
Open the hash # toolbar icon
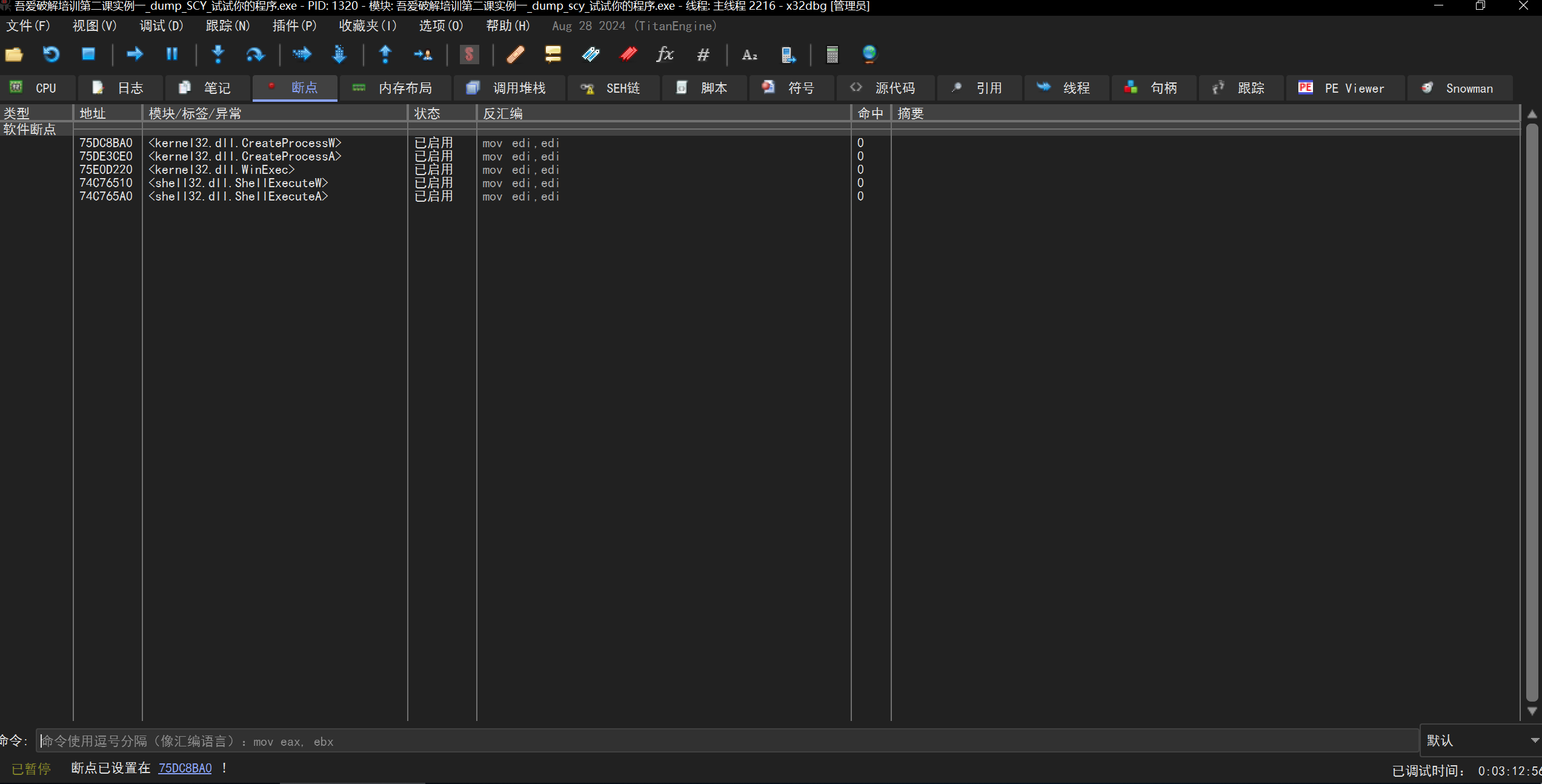(703, 55)
